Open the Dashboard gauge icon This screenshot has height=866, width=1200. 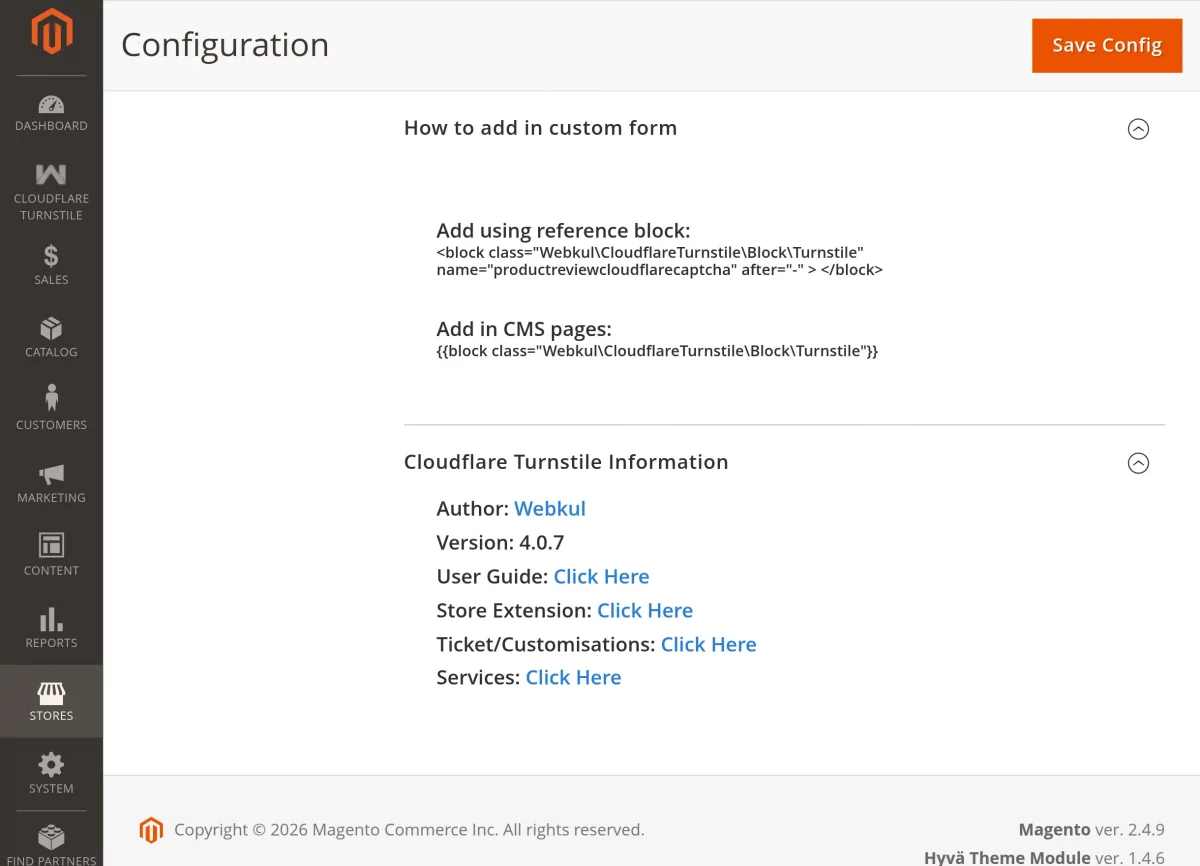pos(51,104)
